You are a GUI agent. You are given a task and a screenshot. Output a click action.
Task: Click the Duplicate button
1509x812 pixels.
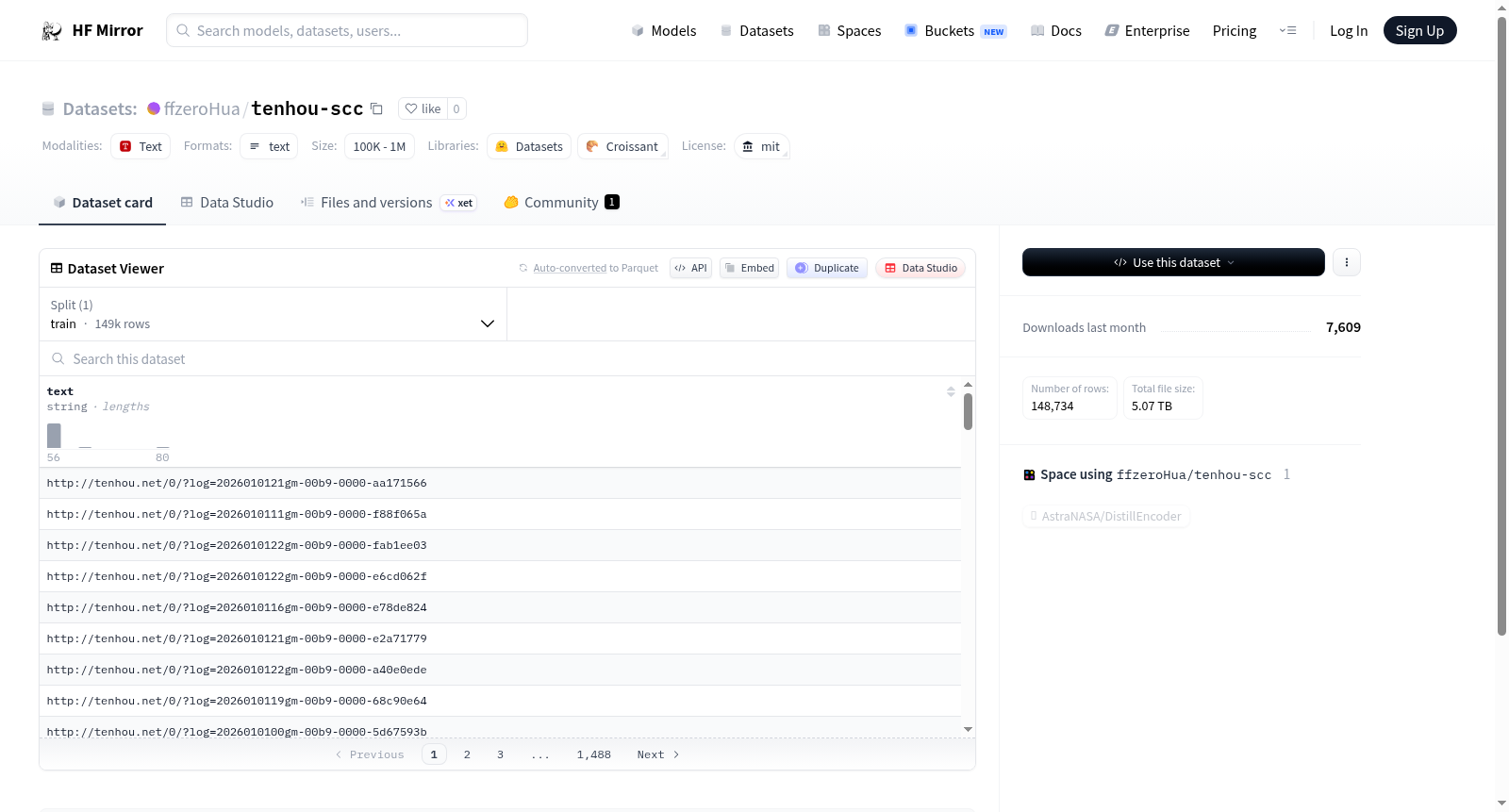tap(827, 268)
